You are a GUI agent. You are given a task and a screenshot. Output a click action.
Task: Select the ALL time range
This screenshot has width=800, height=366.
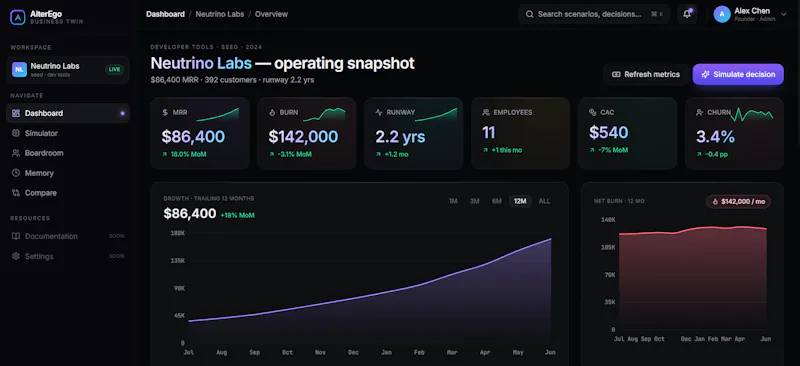[x=544, y=201]
